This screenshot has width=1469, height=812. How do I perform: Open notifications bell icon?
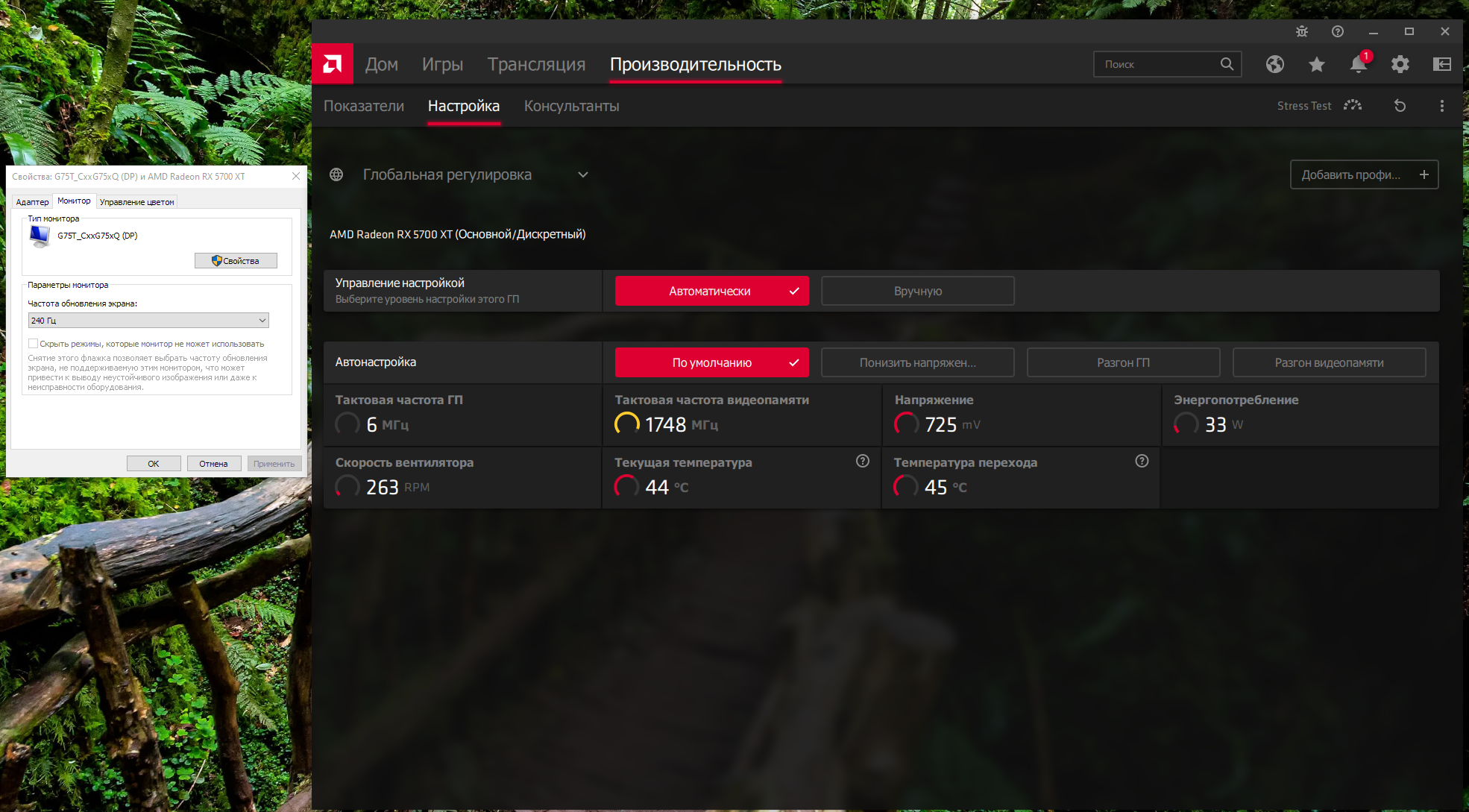1358,64
